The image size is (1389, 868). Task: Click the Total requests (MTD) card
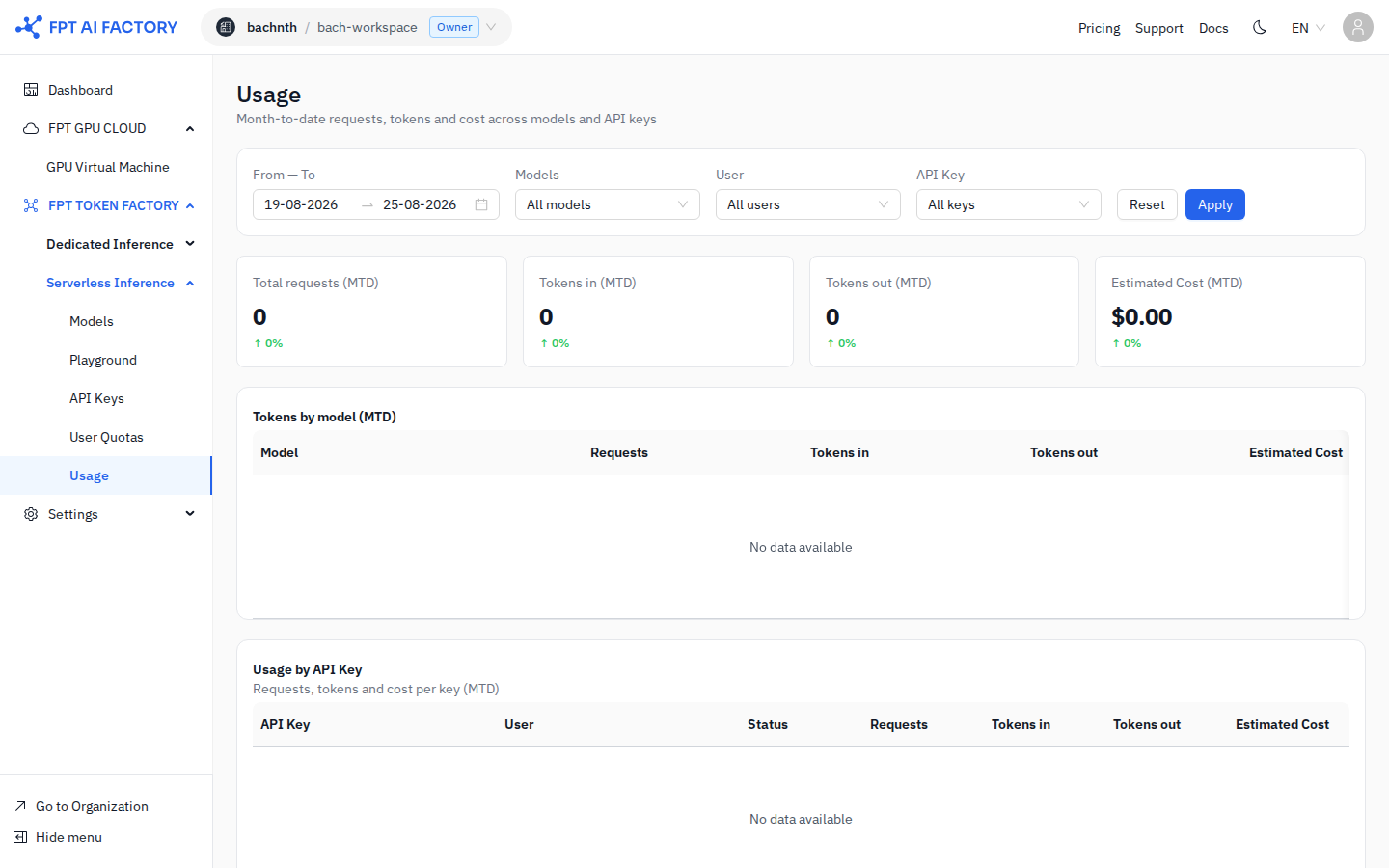click(x=371, y=312)
